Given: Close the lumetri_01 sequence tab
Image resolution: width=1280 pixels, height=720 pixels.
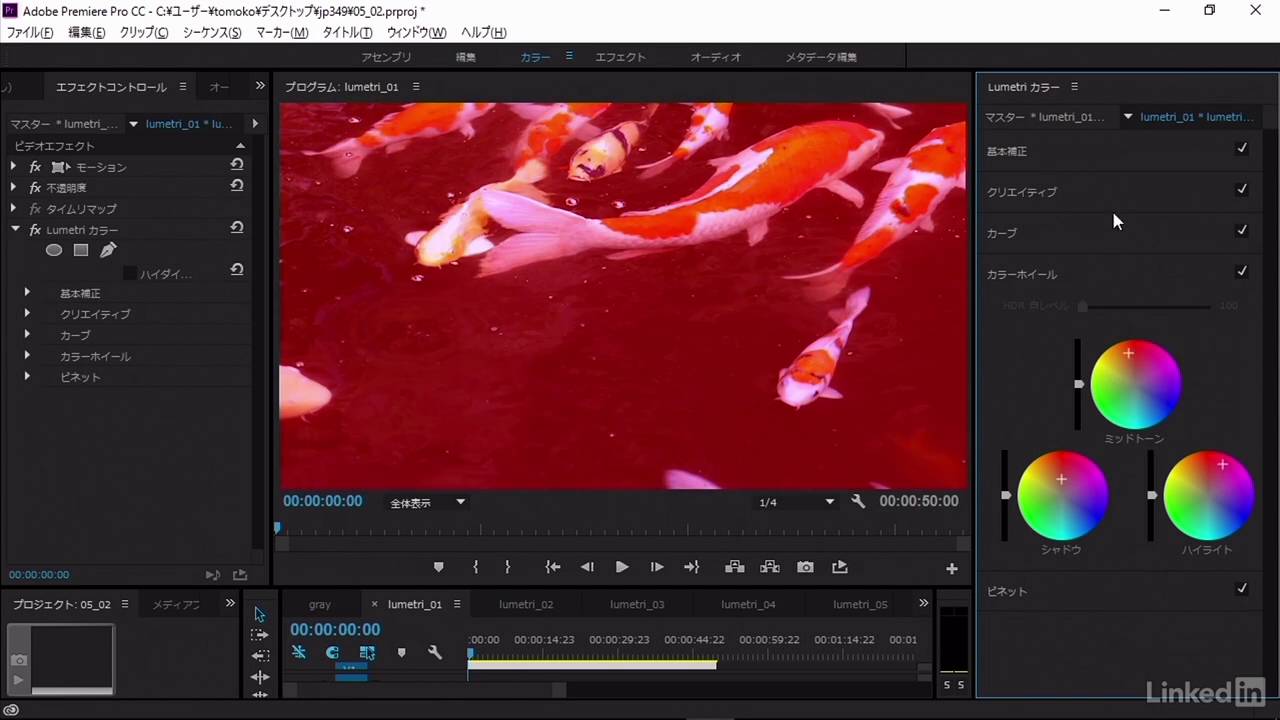Looking at the screenshot, I should pos(375,604).
